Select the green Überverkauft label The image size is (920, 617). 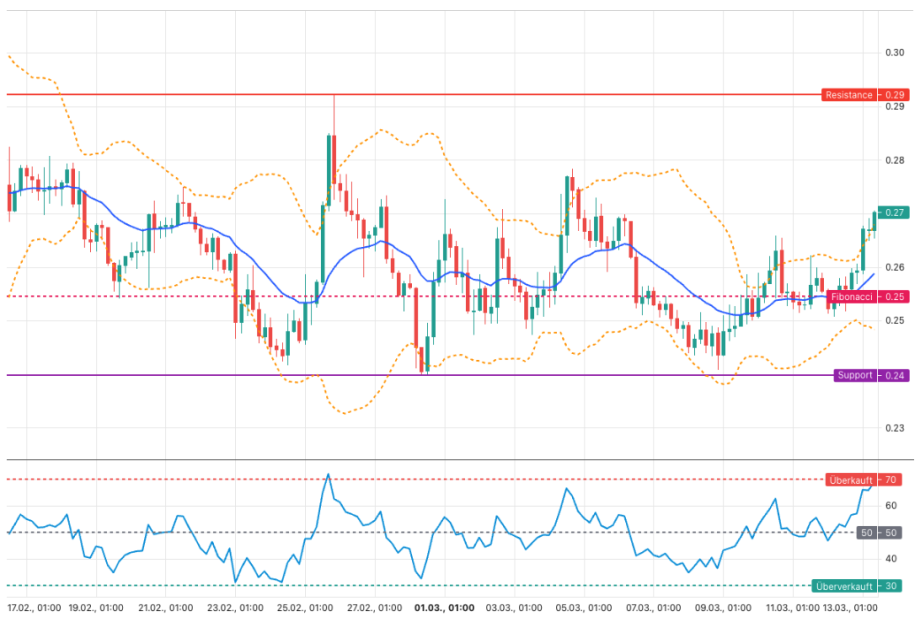pyautogui.click(x=846, y=586)
